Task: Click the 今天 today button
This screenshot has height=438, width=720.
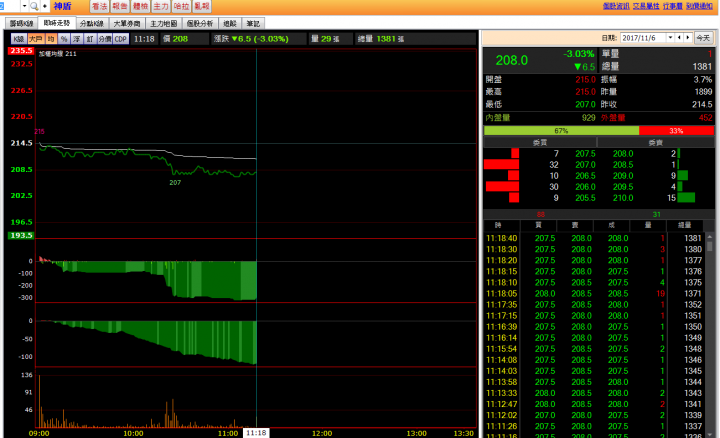Action: coord(703,38)
